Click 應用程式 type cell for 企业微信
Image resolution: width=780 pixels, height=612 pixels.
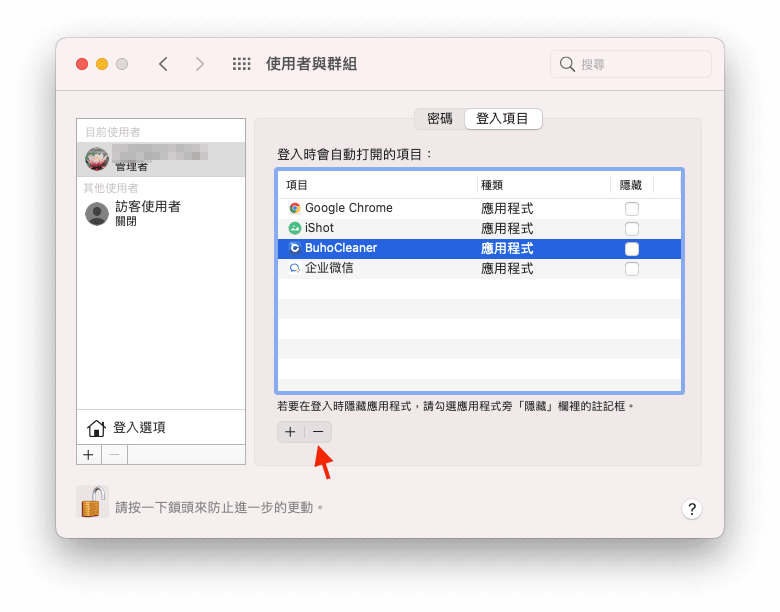[x=507, y=269]
